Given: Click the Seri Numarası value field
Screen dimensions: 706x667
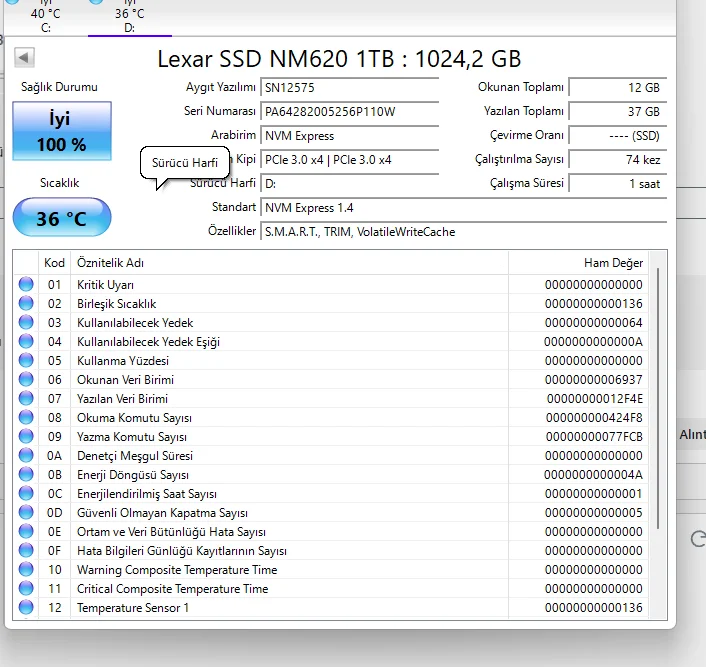Looking at the screenshot, I should point(349,112).
